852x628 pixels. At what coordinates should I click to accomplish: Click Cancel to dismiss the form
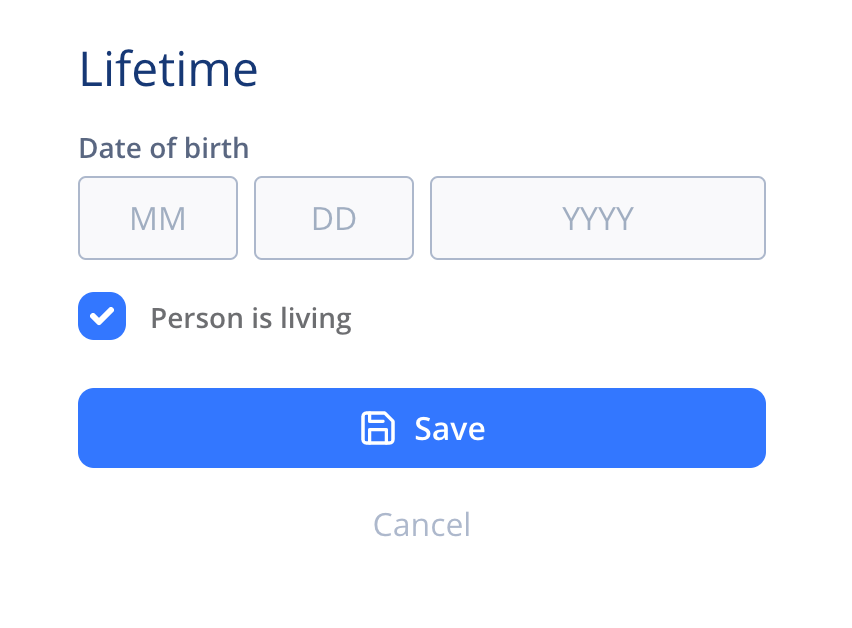(421, 524)
